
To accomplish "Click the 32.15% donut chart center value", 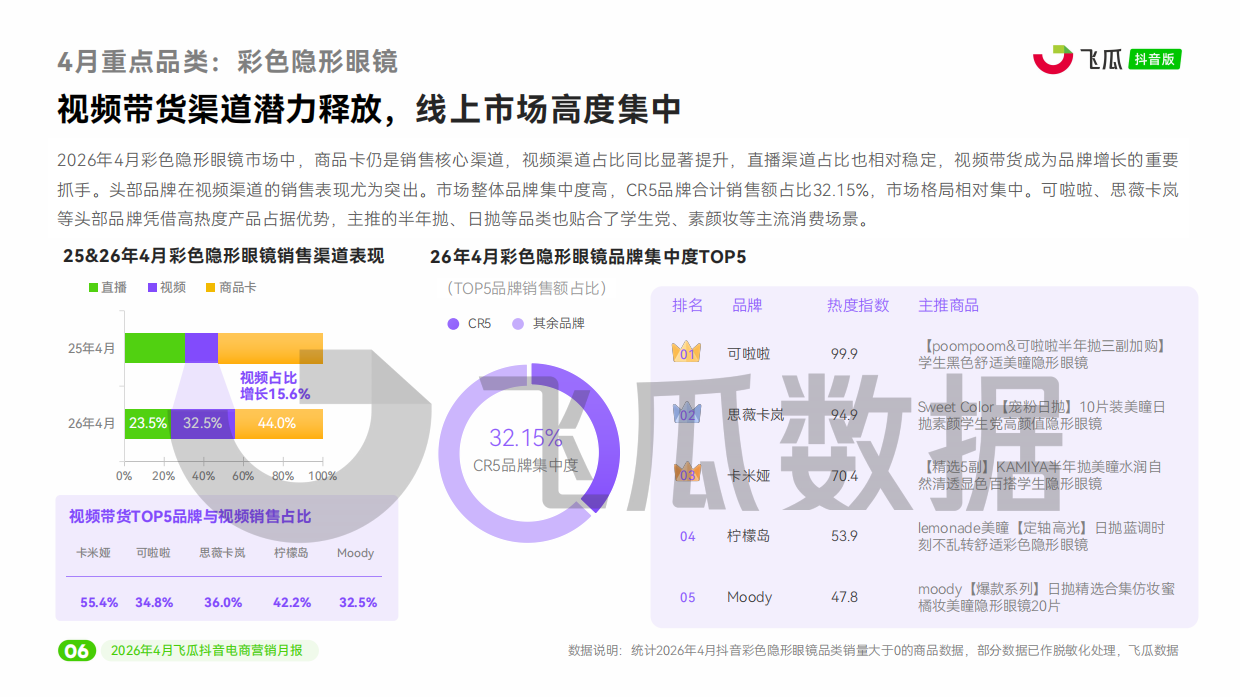I will 526,438.
